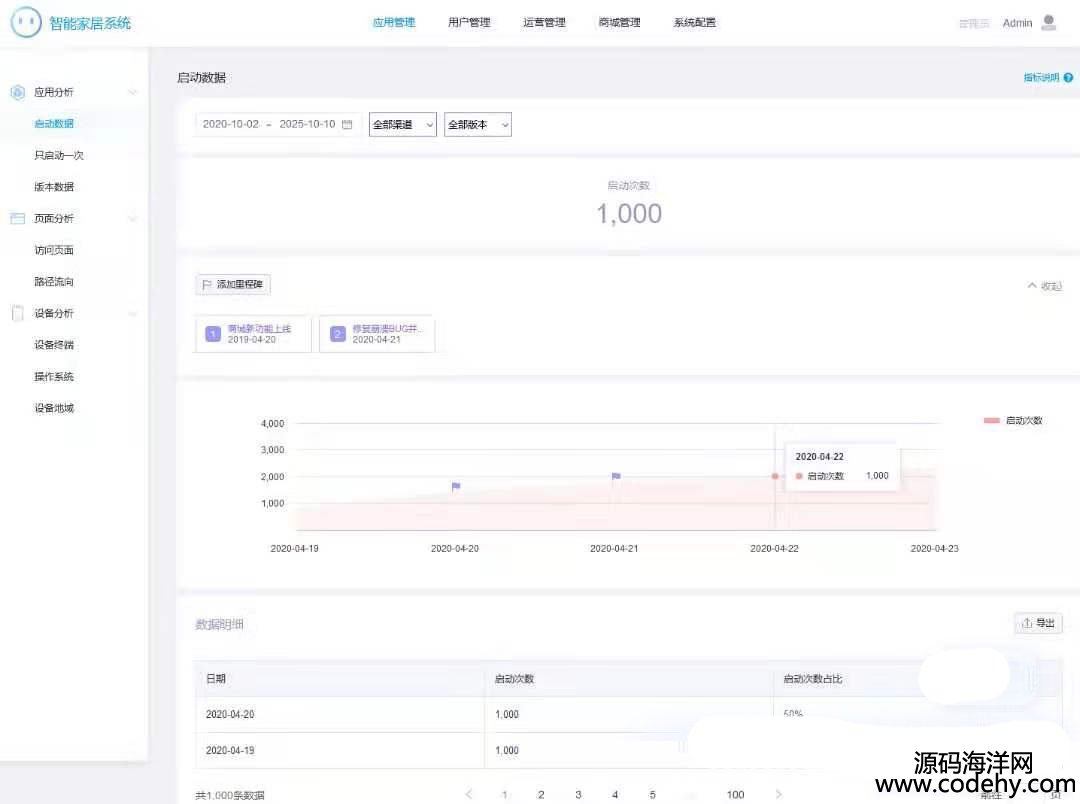Open the 全部版本 dropdown
This screenshot has height=804, width=1080.
[x=478, y=125]
